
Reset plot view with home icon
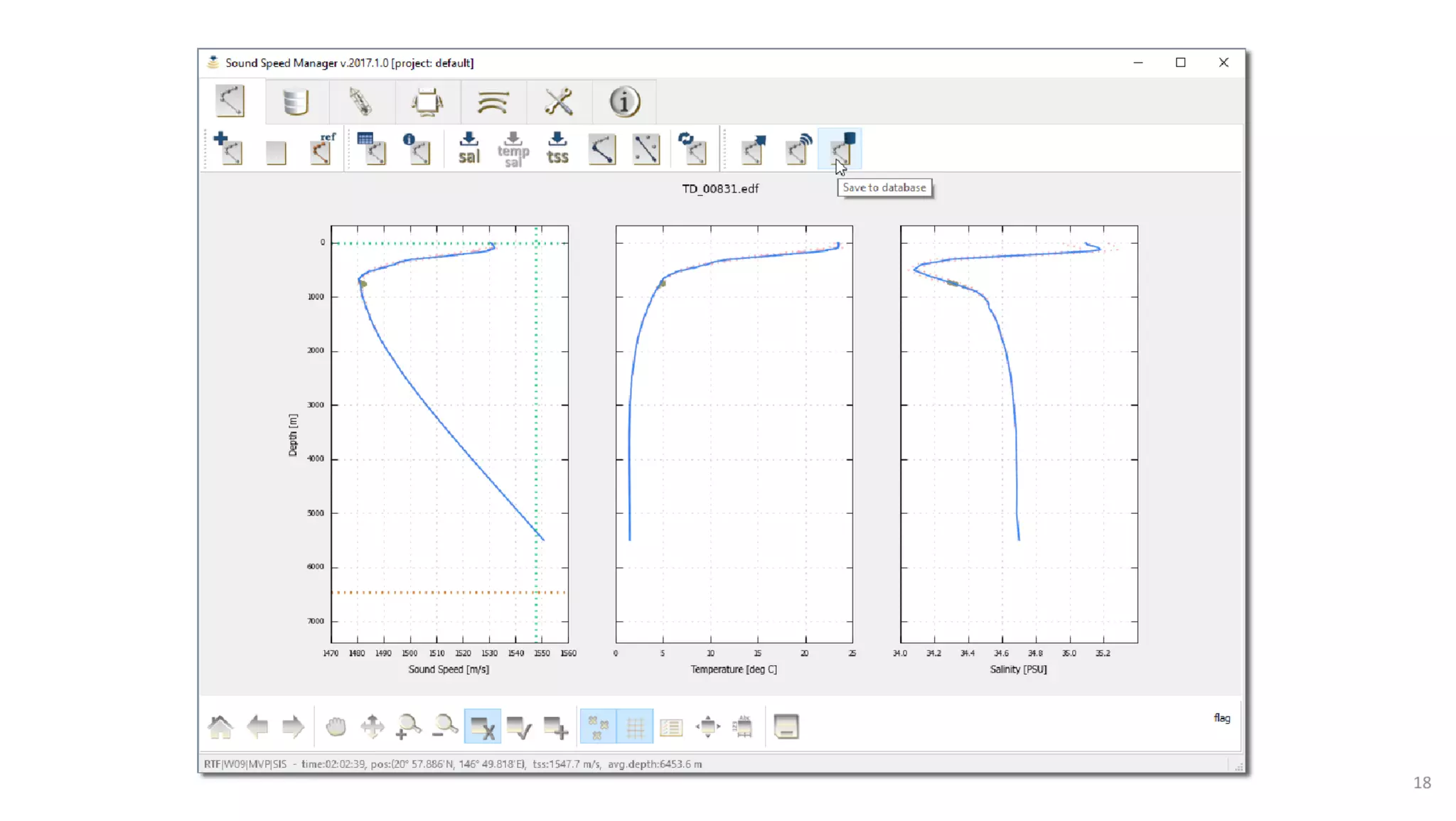tap(220, 726)
